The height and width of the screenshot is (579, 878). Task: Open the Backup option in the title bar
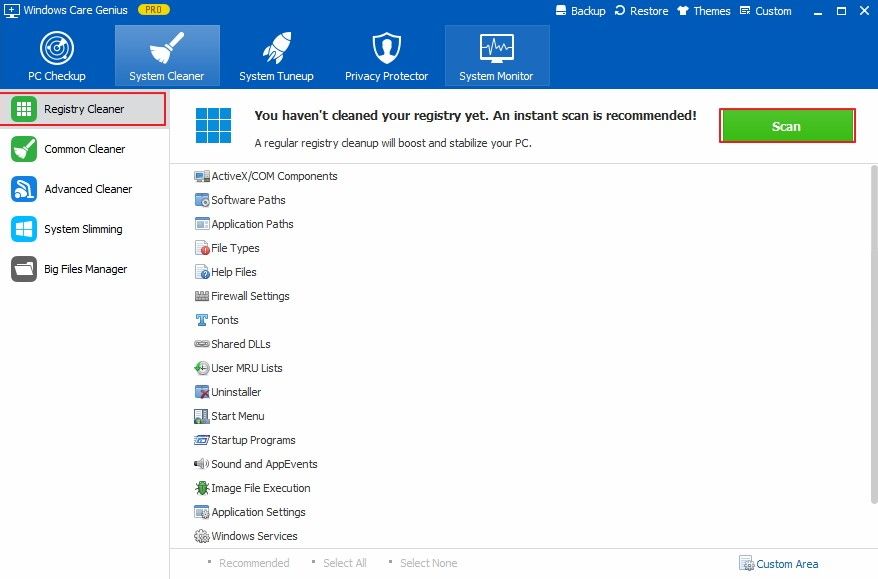tap(581, 11)
